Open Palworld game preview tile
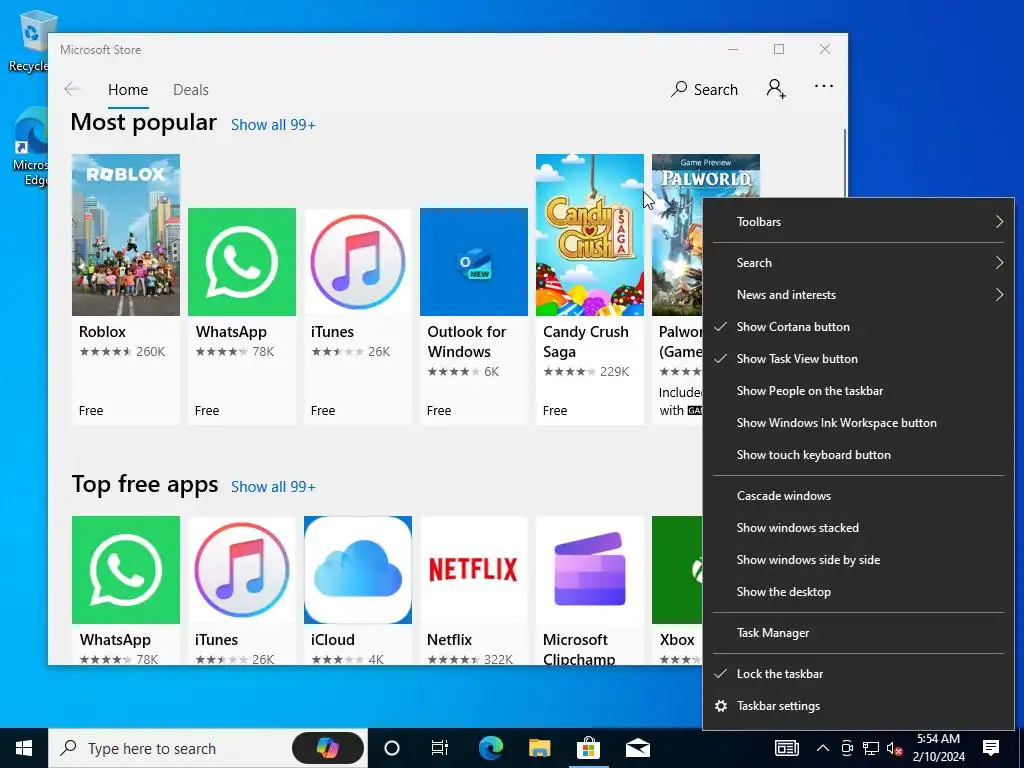Image resolution: width=1024 pixels, height=768 pixels. tap(677, 235)
